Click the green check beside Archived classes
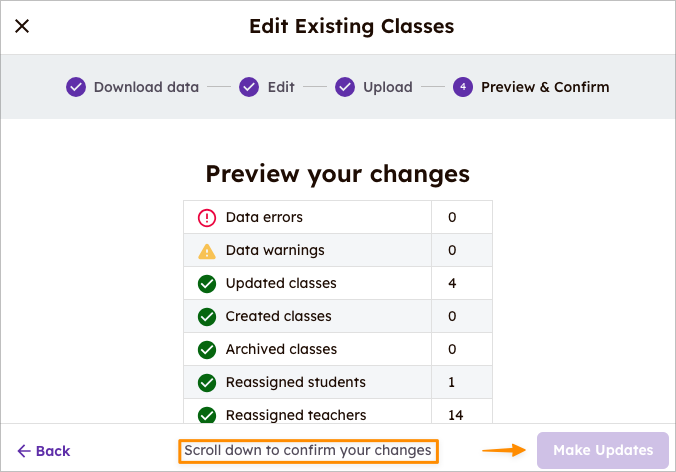This screenshot has height=472, width=676. coord(207,350)
